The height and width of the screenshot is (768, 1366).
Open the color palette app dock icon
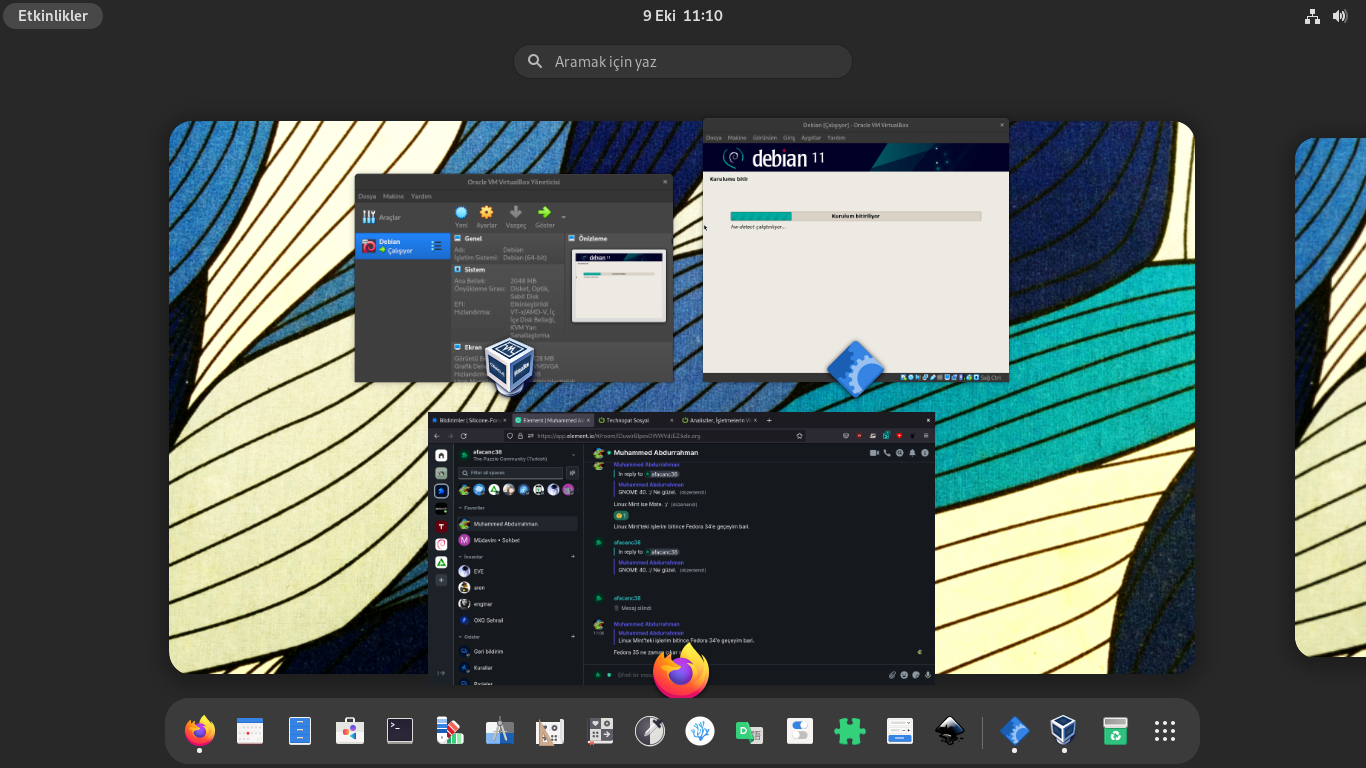[x=450, y=731]
